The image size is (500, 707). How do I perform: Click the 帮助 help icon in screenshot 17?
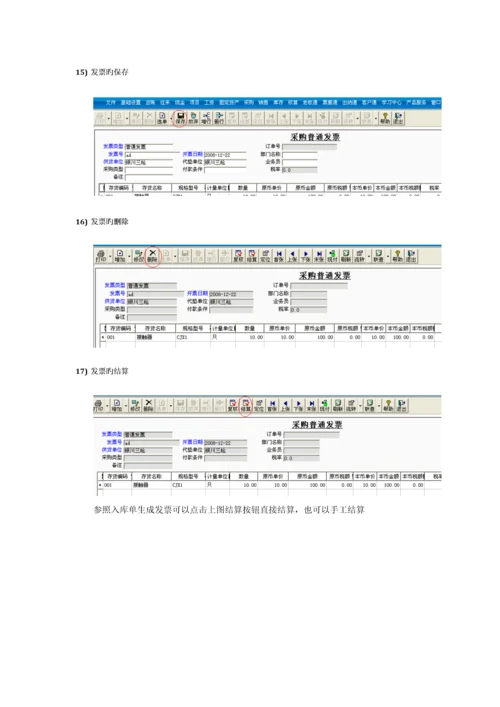tap(388, 405)
